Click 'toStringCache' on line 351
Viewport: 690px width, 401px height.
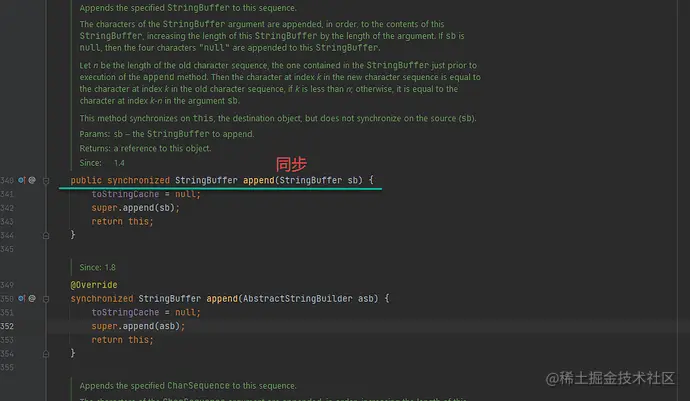click(x=125, y=313)
